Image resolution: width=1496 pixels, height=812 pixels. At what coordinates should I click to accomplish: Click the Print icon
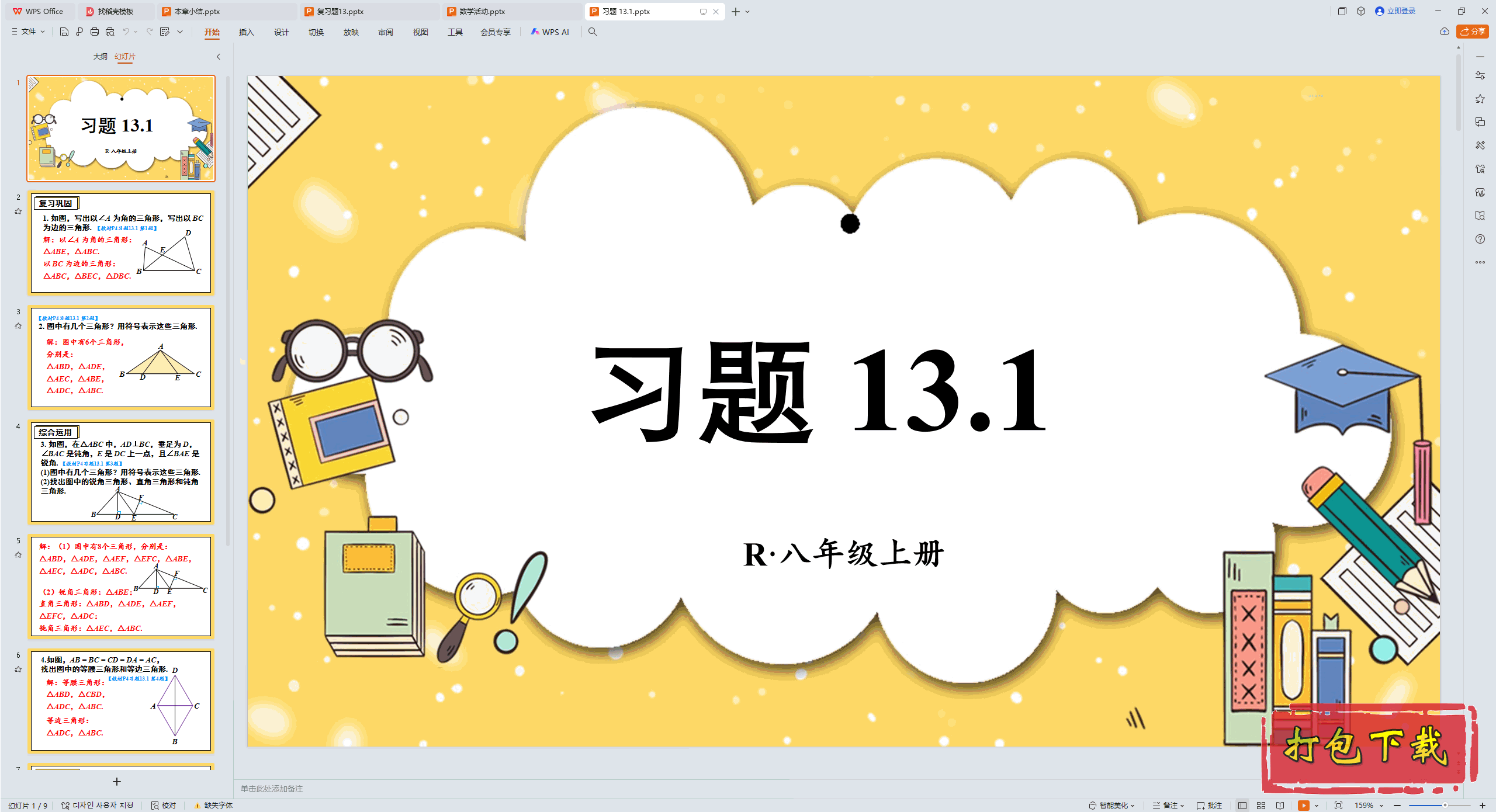pyautogui.click(x=95, y=32)
